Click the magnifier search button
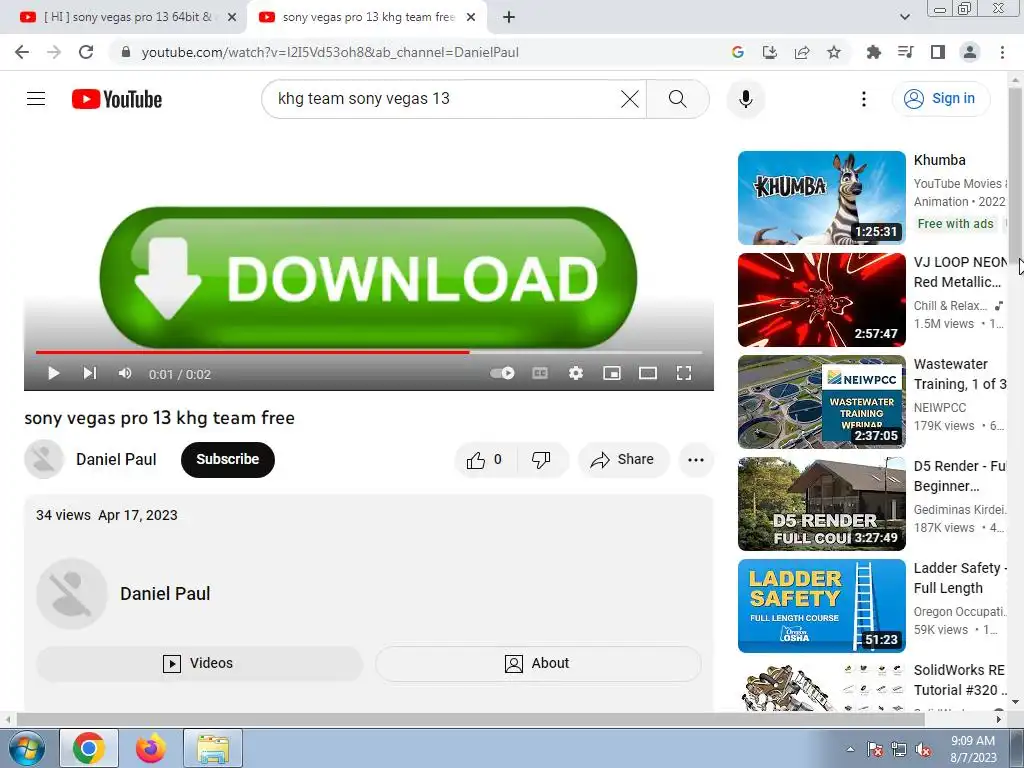The image size is (1024, 768). [678, 99]
